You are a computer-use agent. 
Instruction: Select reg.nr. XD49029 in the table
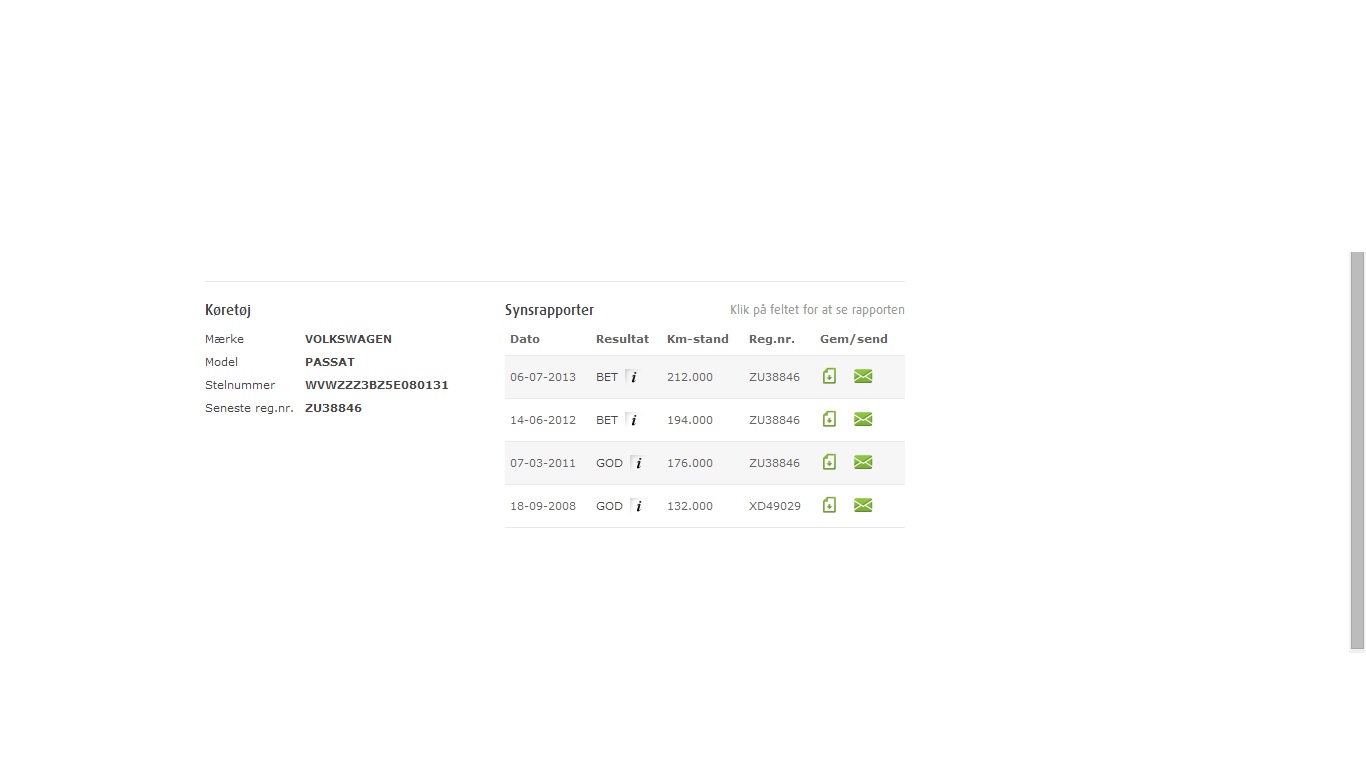775,506
